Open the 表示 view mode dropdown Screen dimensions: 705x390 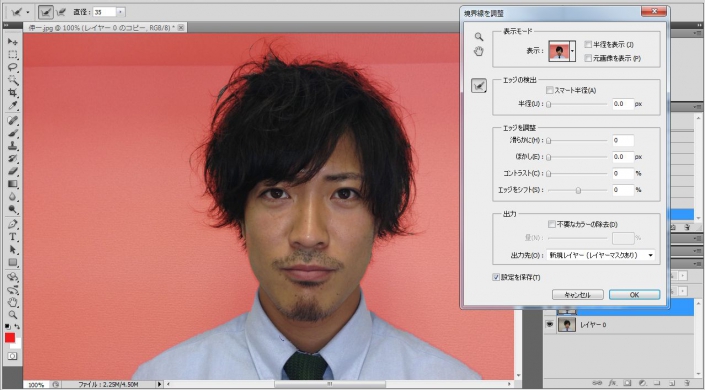click(572, 51)
